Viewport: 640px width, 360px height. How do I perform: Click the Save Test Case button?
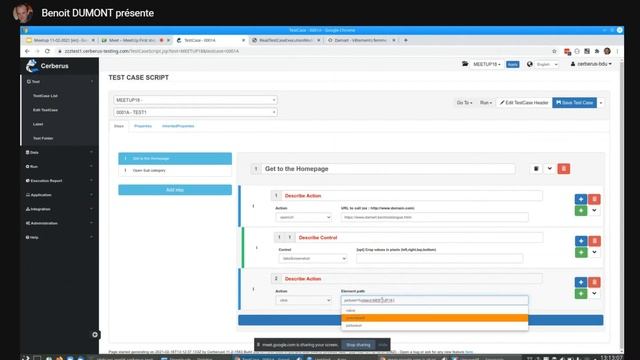574,103
